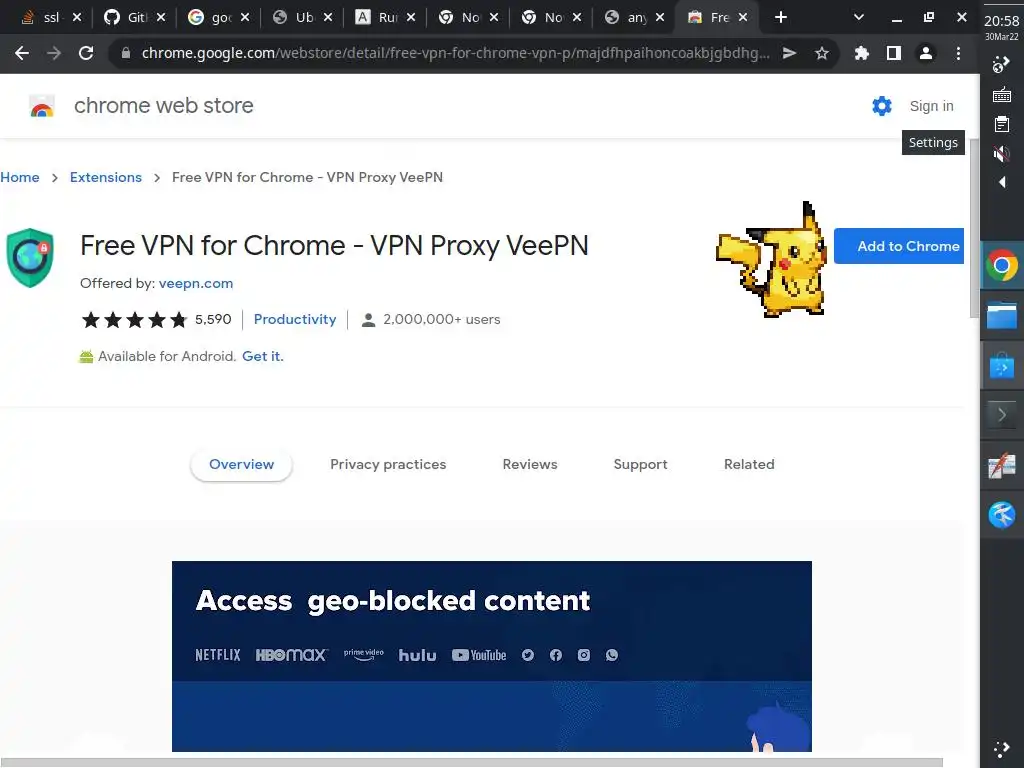The image size is (1024, 768).
Task: Click the page vertical scrollbar
Action: click(973, 228)
